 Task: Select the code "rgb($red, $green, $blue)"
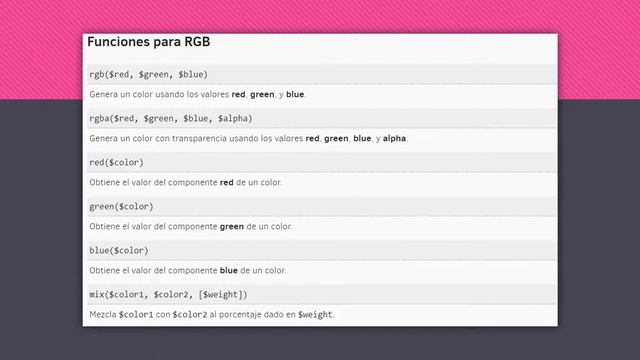pos(149,74)
